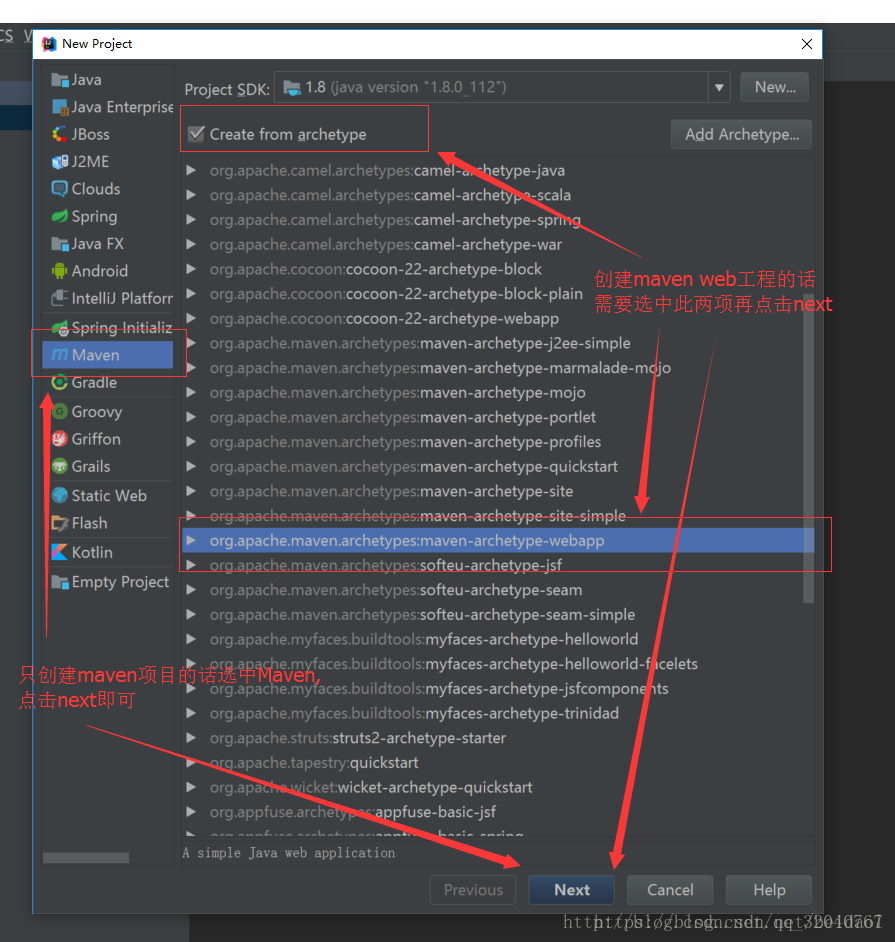Click New... SDK button
The height and width of the screenshot is (942, 895).
[x=774, y=88]
